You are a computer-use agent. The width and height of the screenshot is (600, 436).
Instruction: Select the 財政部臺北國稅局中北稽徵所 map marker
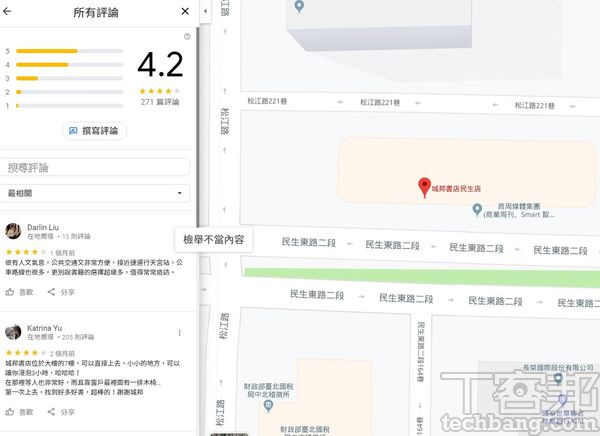click(268, 406)
